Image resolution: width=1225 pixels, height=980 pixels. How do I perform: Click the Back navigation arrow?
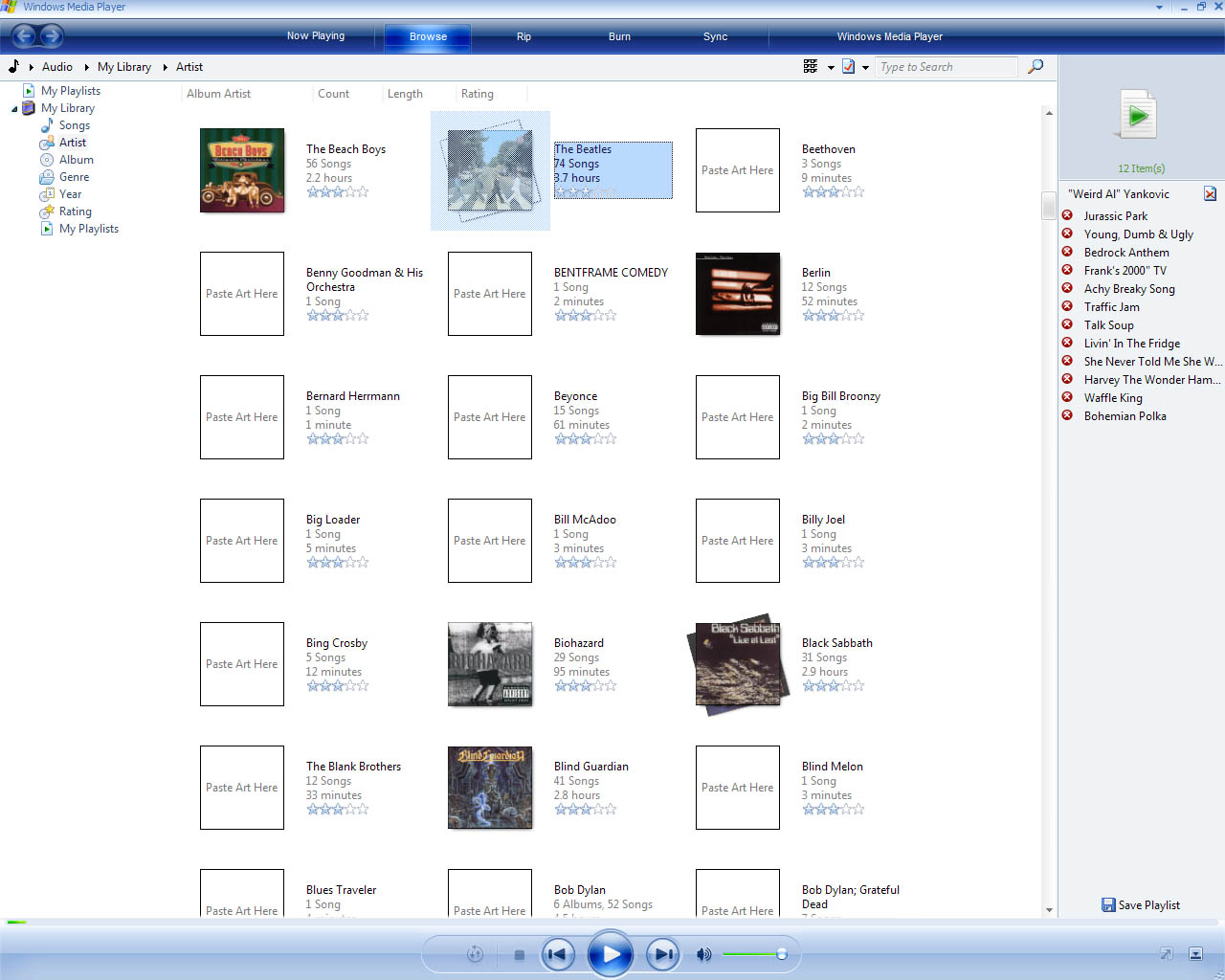point(24,36)
